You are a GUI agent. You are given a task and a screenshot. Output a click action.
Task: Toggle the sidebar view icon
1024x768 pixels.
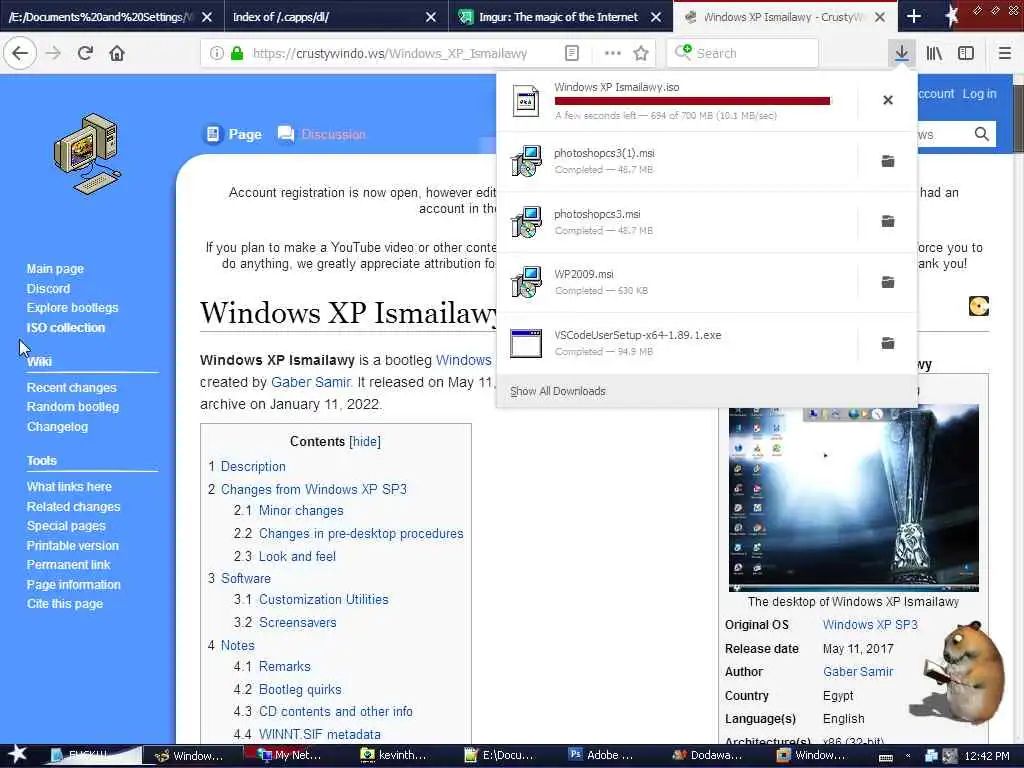[x=966, y=53]
